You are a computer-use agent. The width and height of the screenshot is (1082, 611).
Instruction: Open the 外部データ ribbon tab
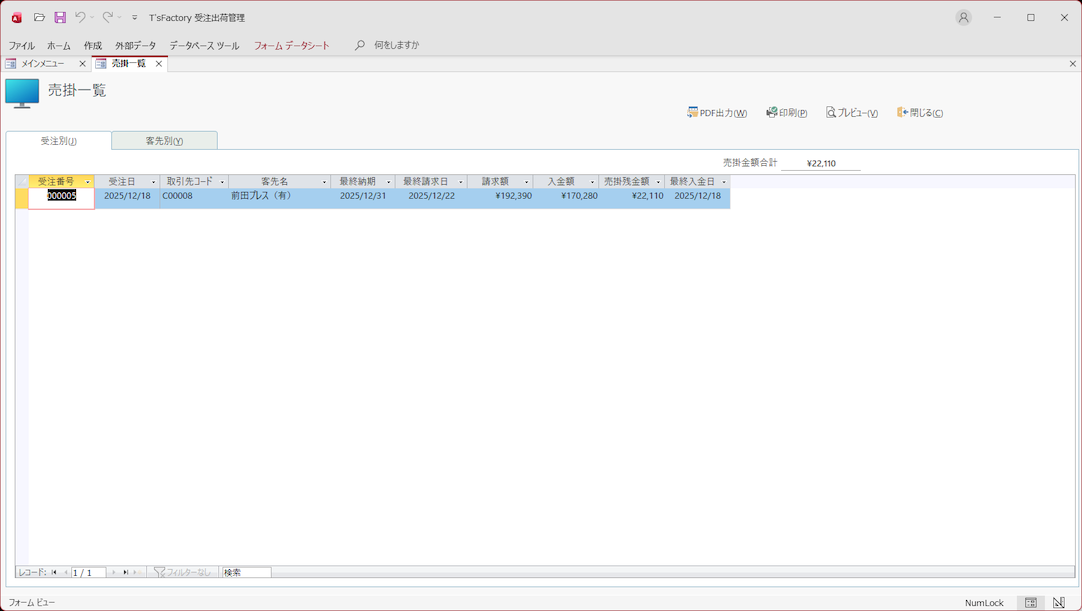(135, 46)
